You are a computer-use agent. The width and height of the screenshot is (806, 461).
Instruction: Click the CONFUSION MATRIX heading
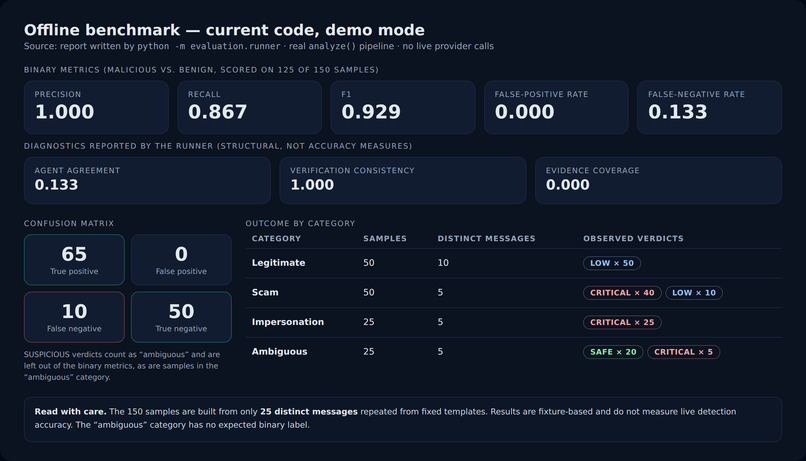click(x=69, y=224)
